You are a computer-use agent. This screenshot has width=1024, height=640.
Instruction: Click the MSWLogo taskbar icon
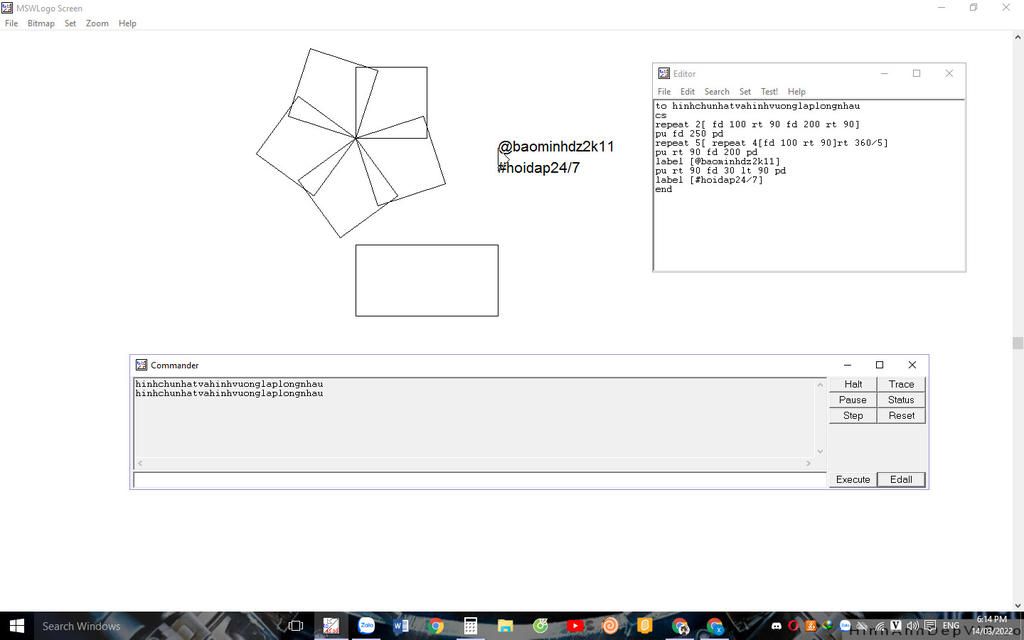click(x=331, y=626)
